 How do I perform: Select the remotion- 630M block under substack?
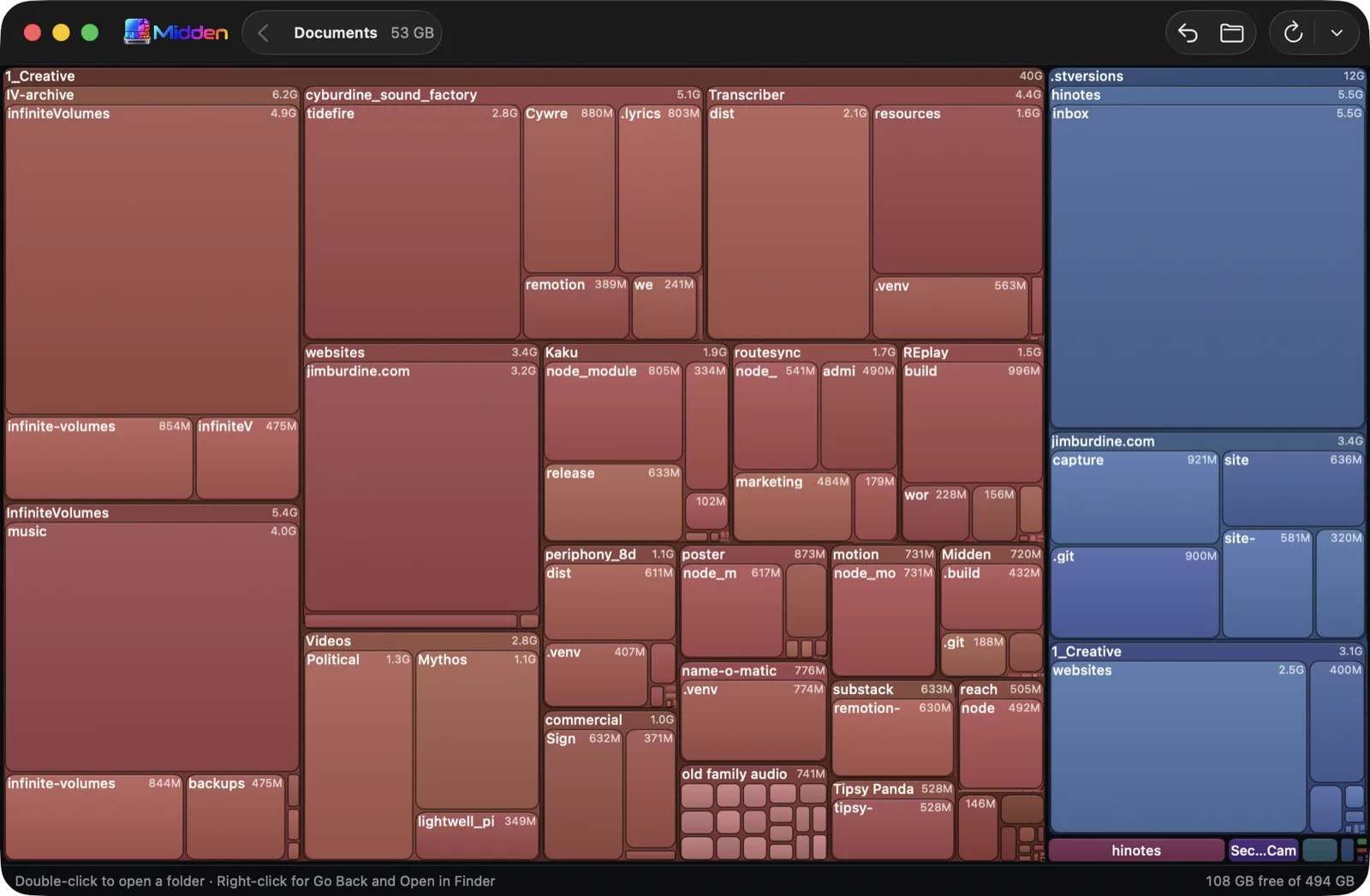point(892,739)
